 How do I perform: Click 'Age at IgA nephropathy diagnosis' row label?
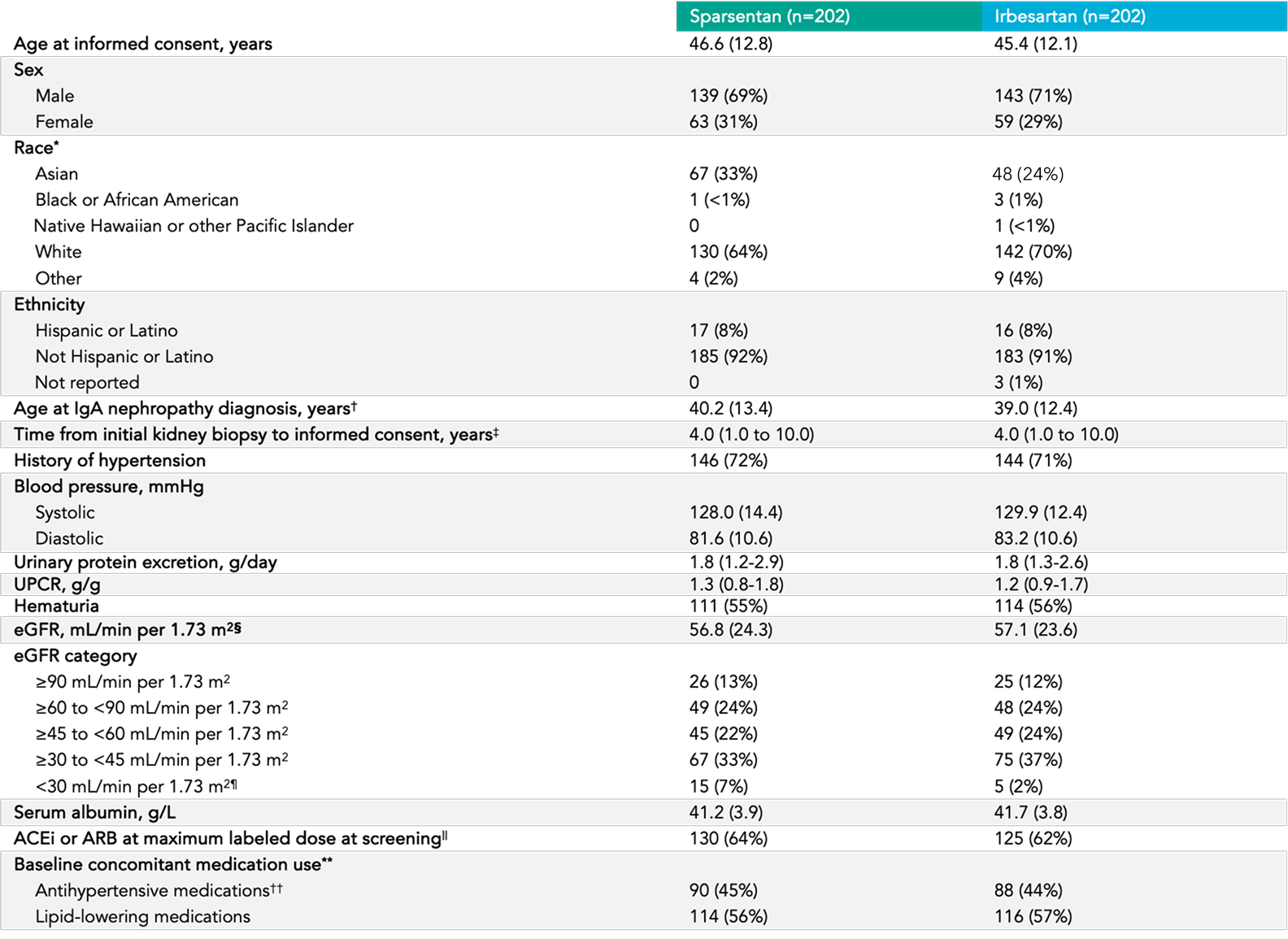pyautogui.click(x=185, y=409)
